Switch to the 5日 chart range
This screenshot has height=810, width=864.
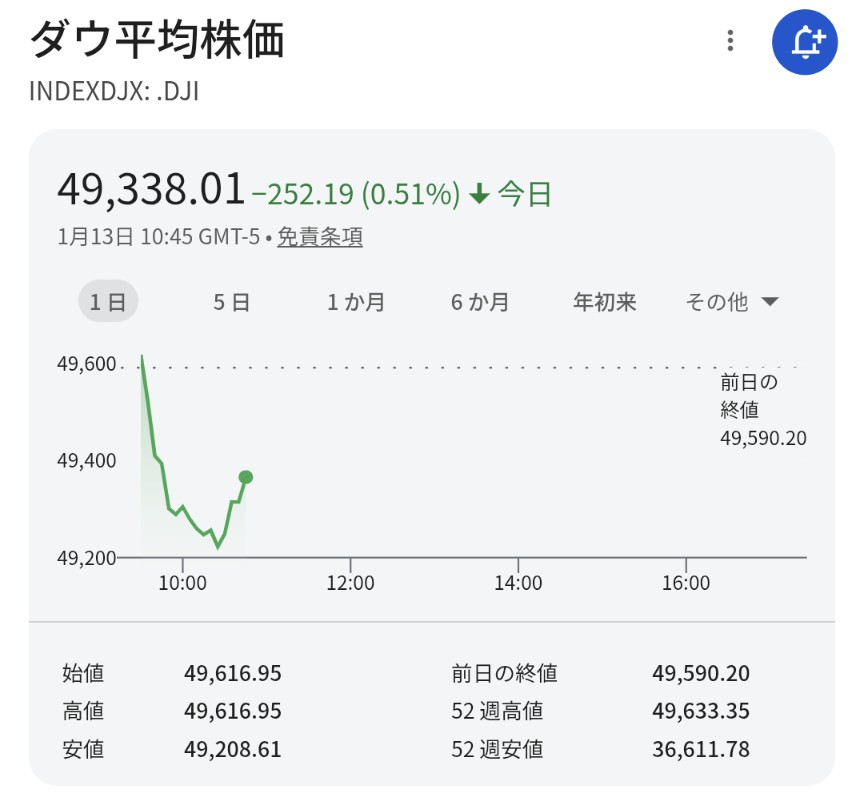[x=231, y=302]
